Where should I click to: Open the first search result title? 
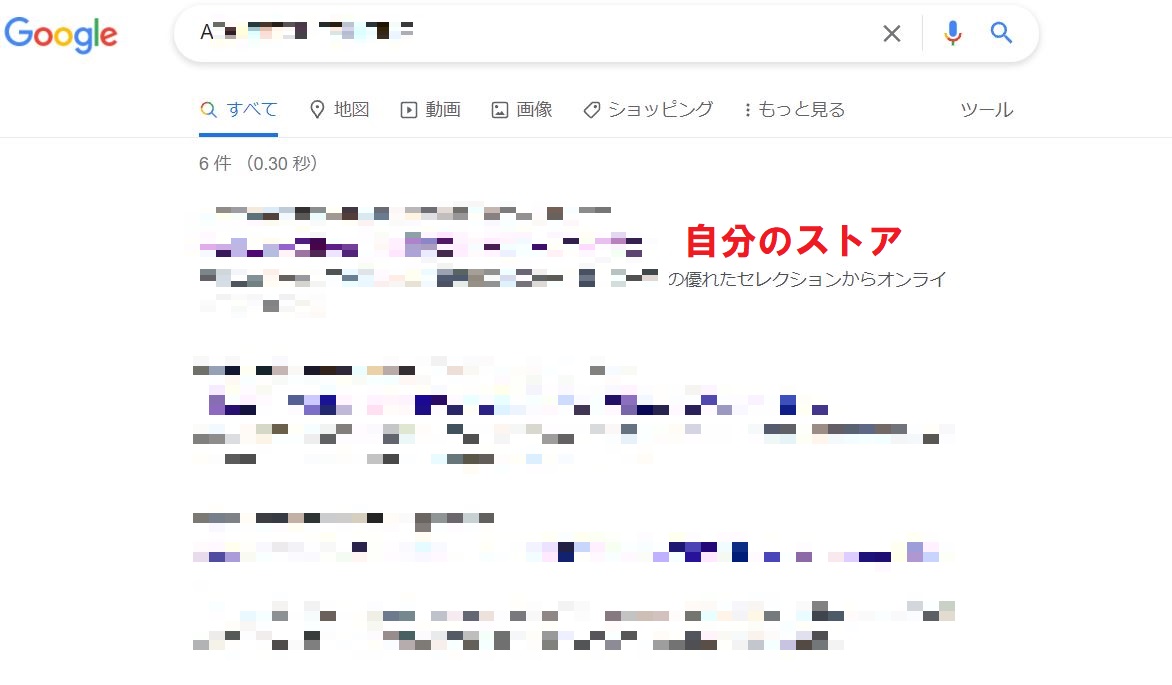(x=421, y=245)
